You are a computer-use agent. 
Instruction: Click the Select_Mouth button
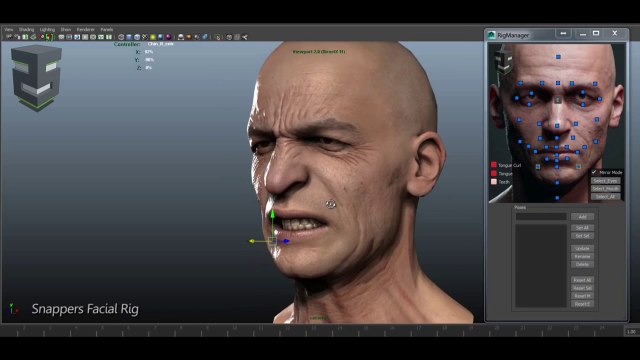coord(606,189)
